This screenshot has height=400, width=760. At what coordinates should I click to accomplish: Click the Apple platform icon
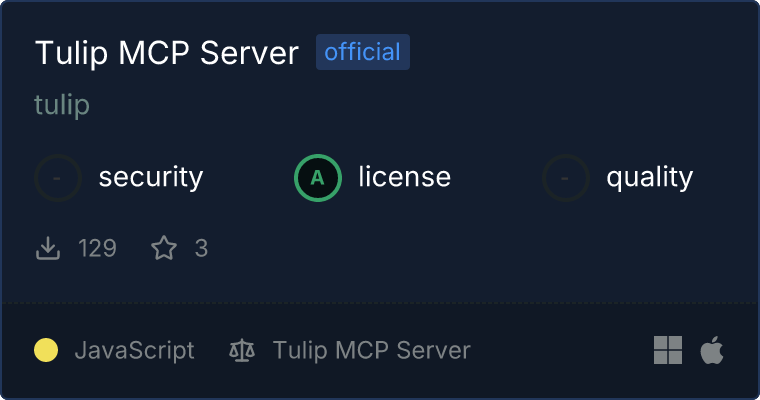pos(712,350)
